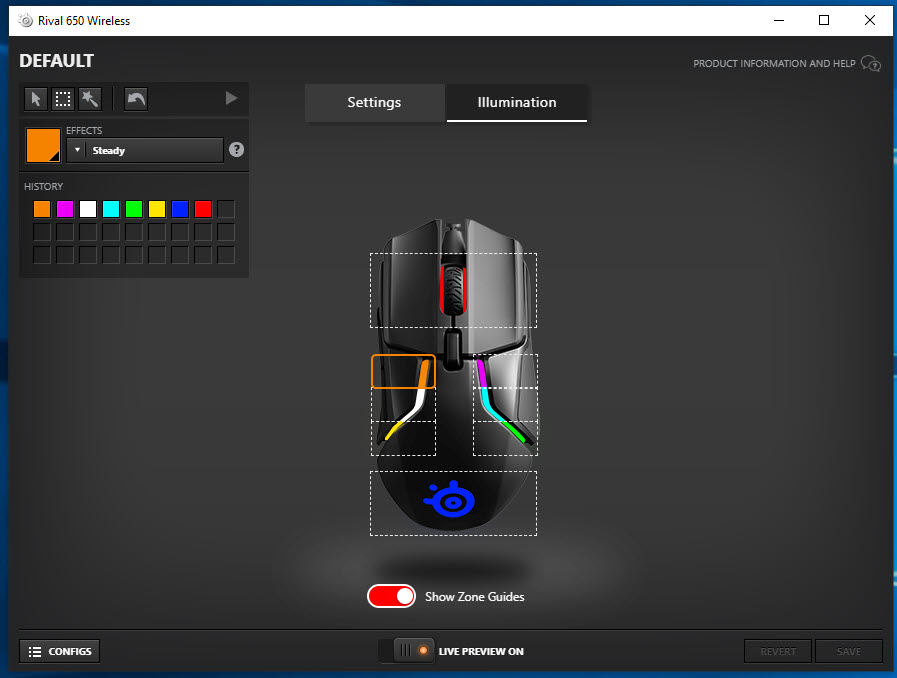Click the Save button
Viewport: 897px width, 678px height.
point(848,651)
